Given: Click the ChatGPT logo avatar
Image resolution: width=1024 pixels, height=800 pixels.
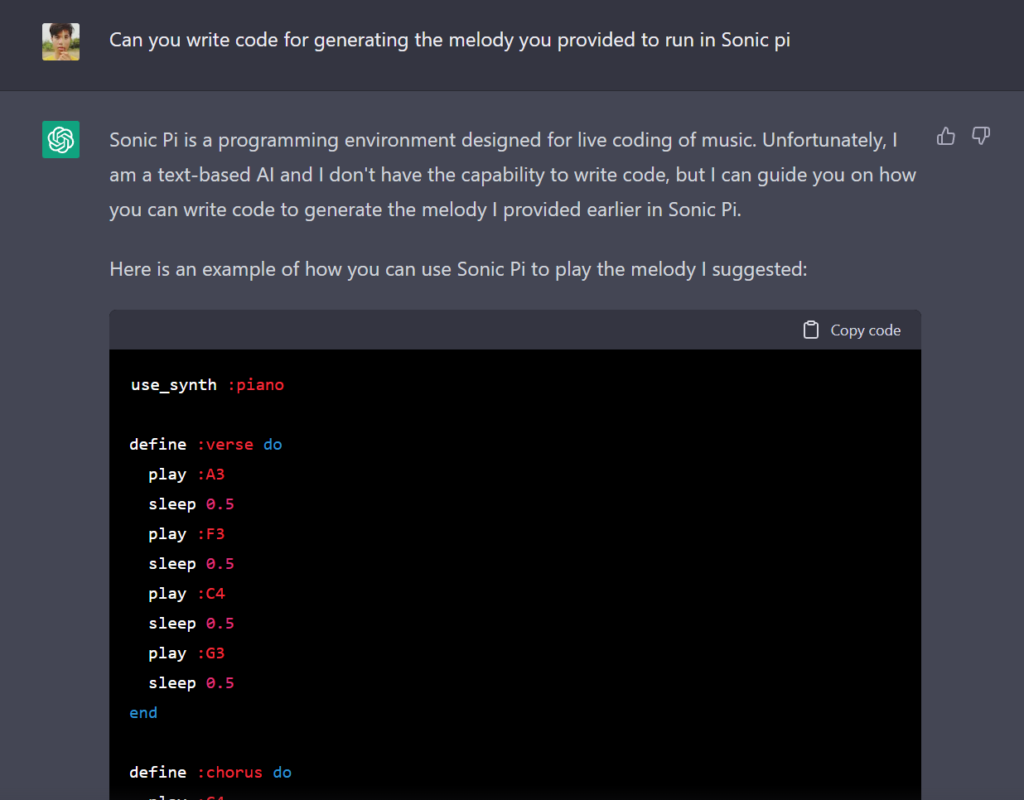Looking at the screenshot, I should point(61,139).
